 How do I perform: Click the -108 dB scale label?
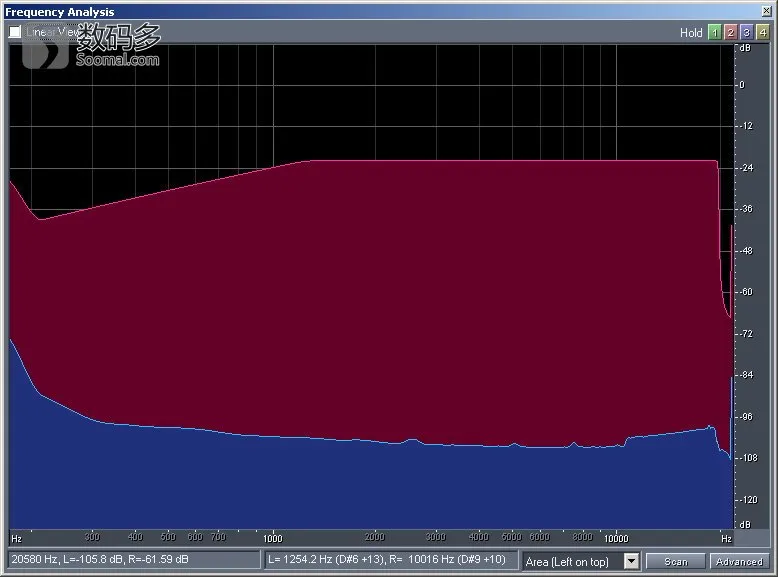(x=749, y=457)
